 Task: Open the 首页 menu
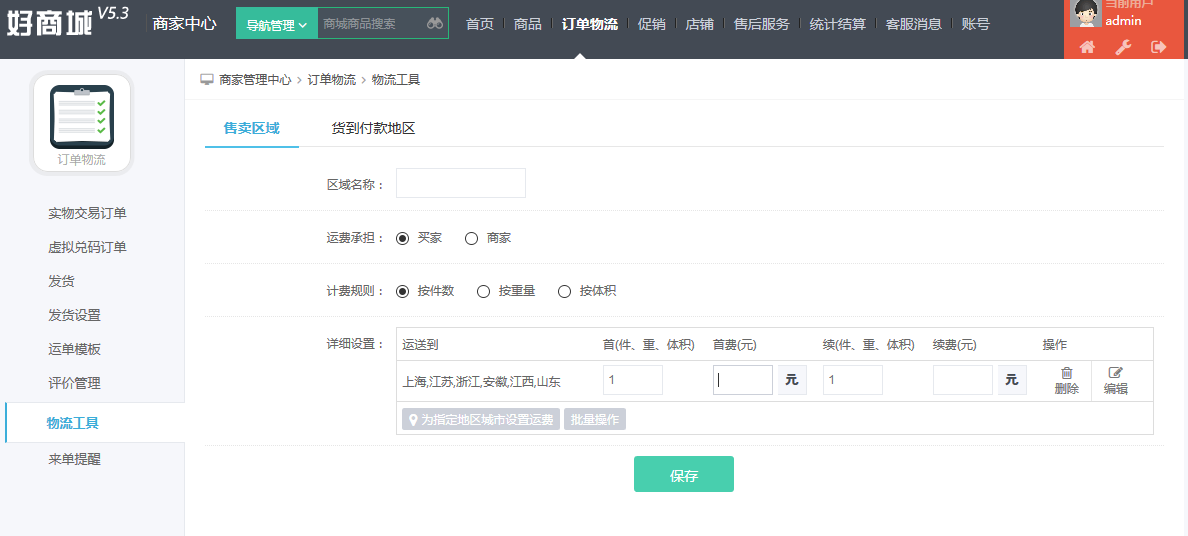coord(480,24)
